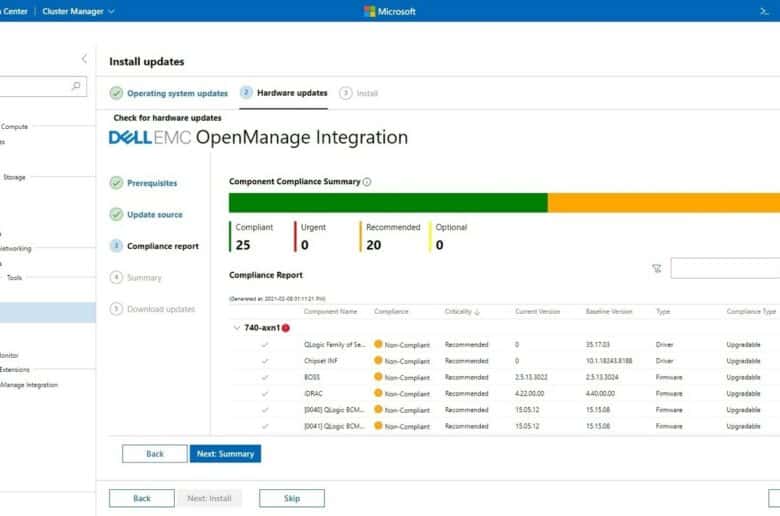This screenshot has width=780, height=516.
Task: Open the Download updates wizard step
Action: coord(152,309)
